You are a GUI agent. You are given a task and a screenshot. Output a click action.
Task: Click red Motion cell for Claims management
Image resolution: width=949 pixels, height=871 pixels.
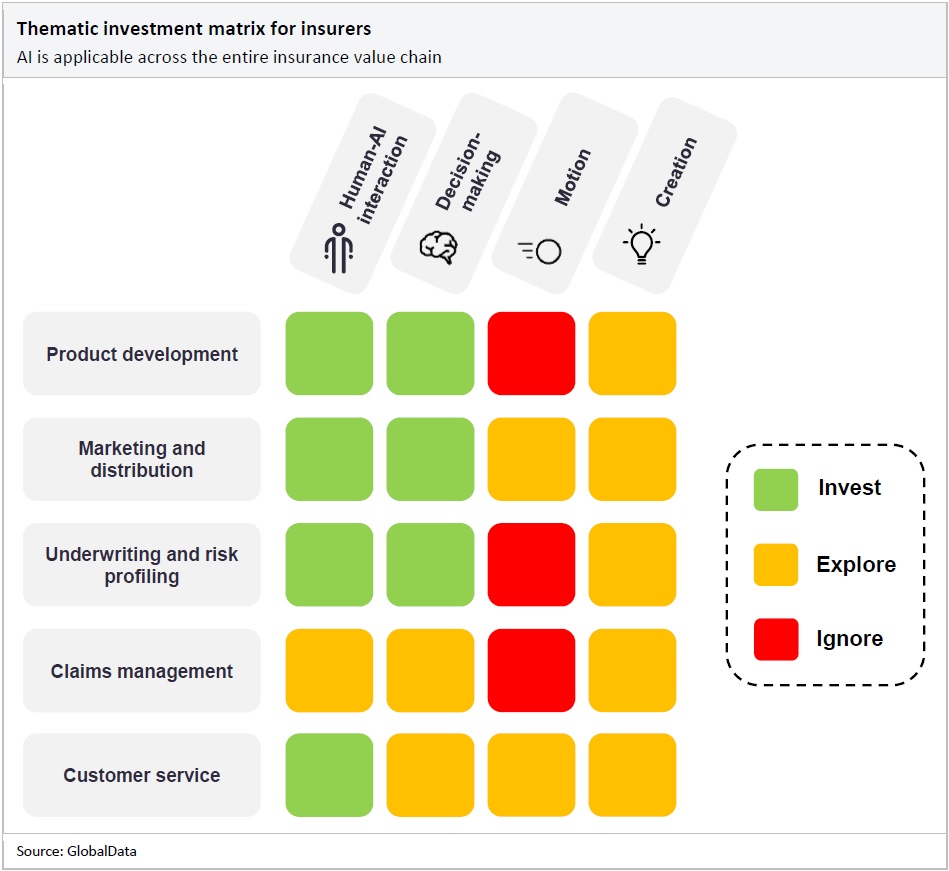(531, 670)
